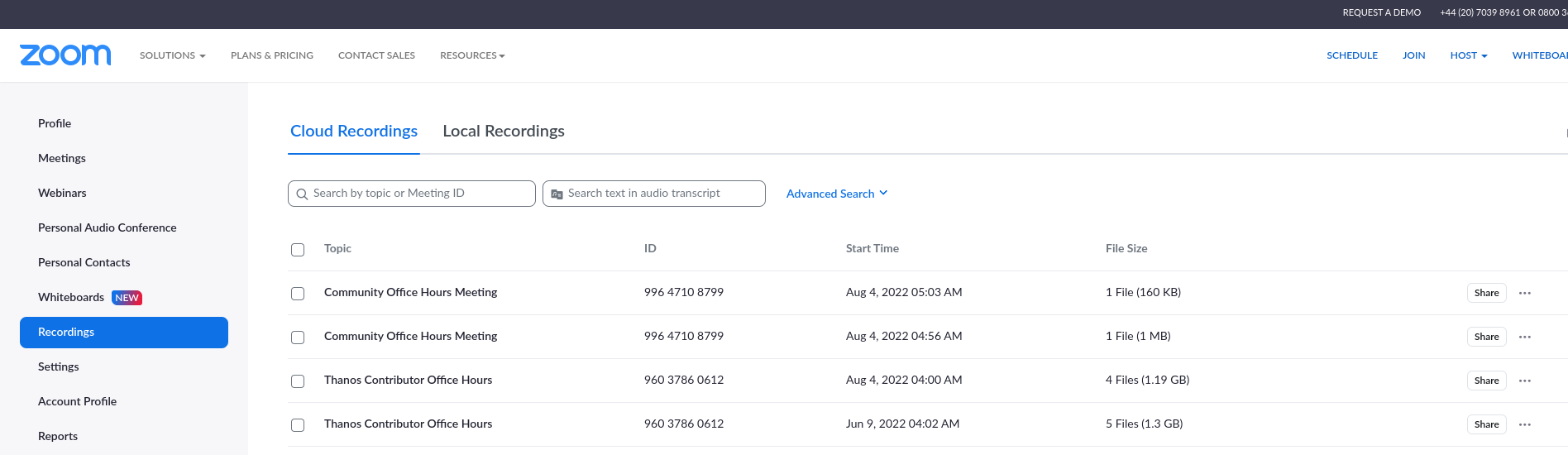Open Settings in the left sidebar

pyautogui.click(x=59, y=366)
